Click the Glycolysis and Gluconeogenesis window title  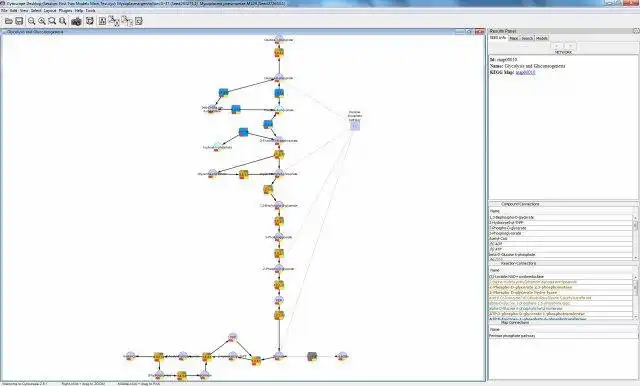(x=35, y=31)
